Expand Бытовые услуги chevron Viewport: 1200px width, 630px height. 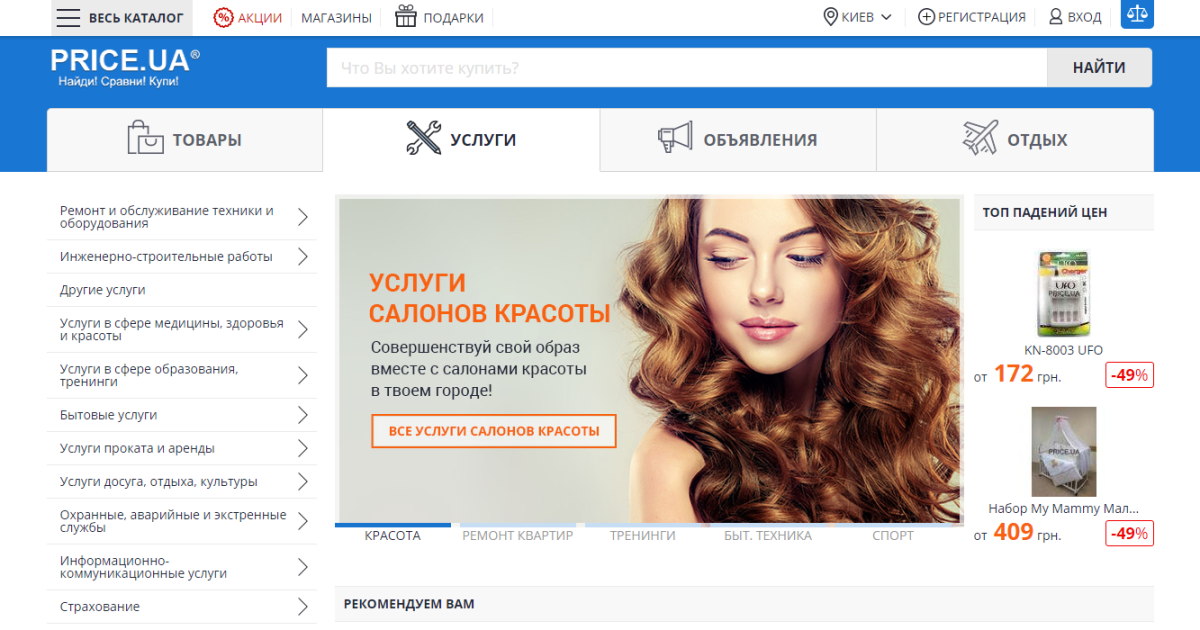[303, 415]
